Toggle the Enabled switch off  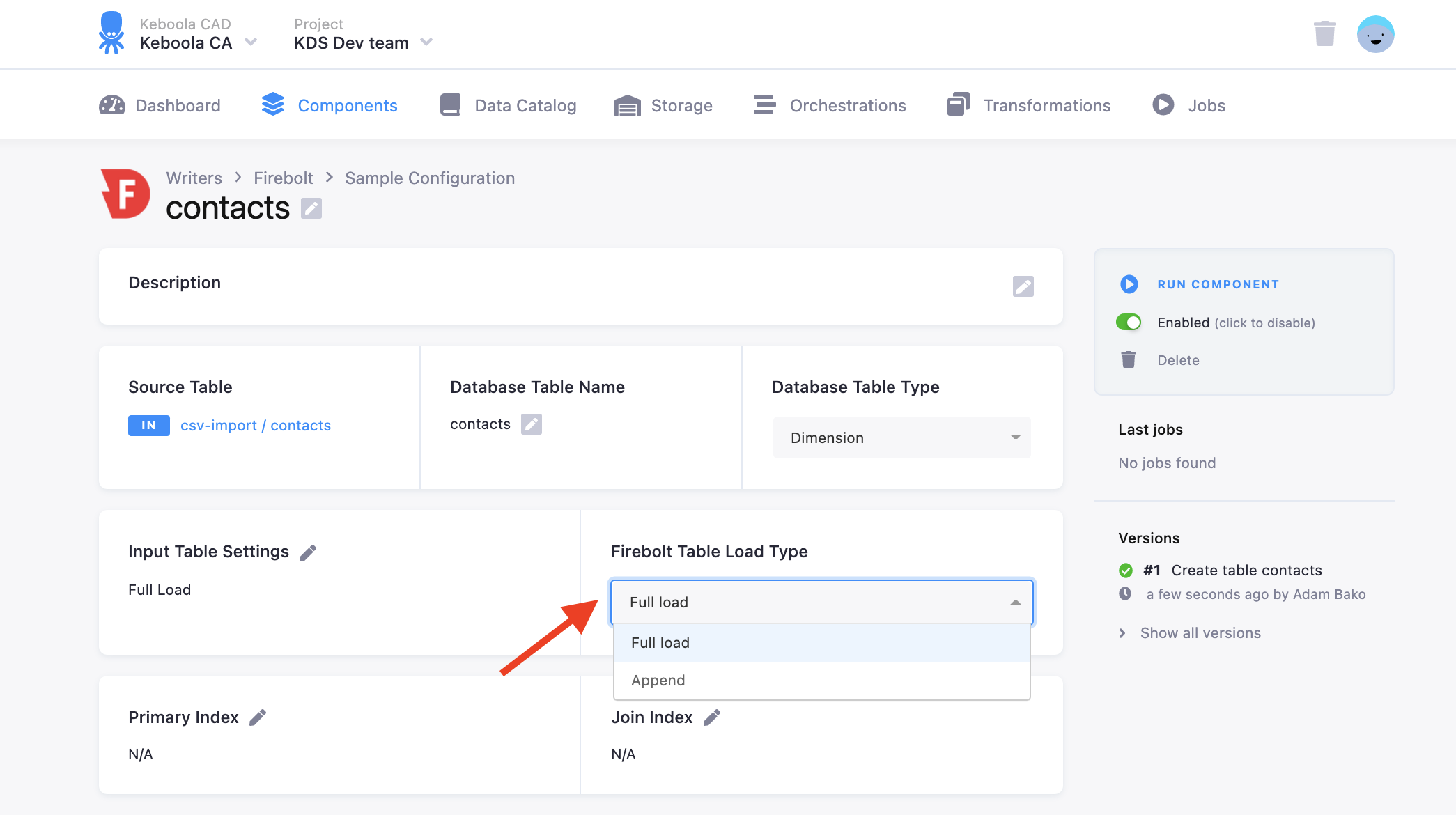[x=1129, y=323]
